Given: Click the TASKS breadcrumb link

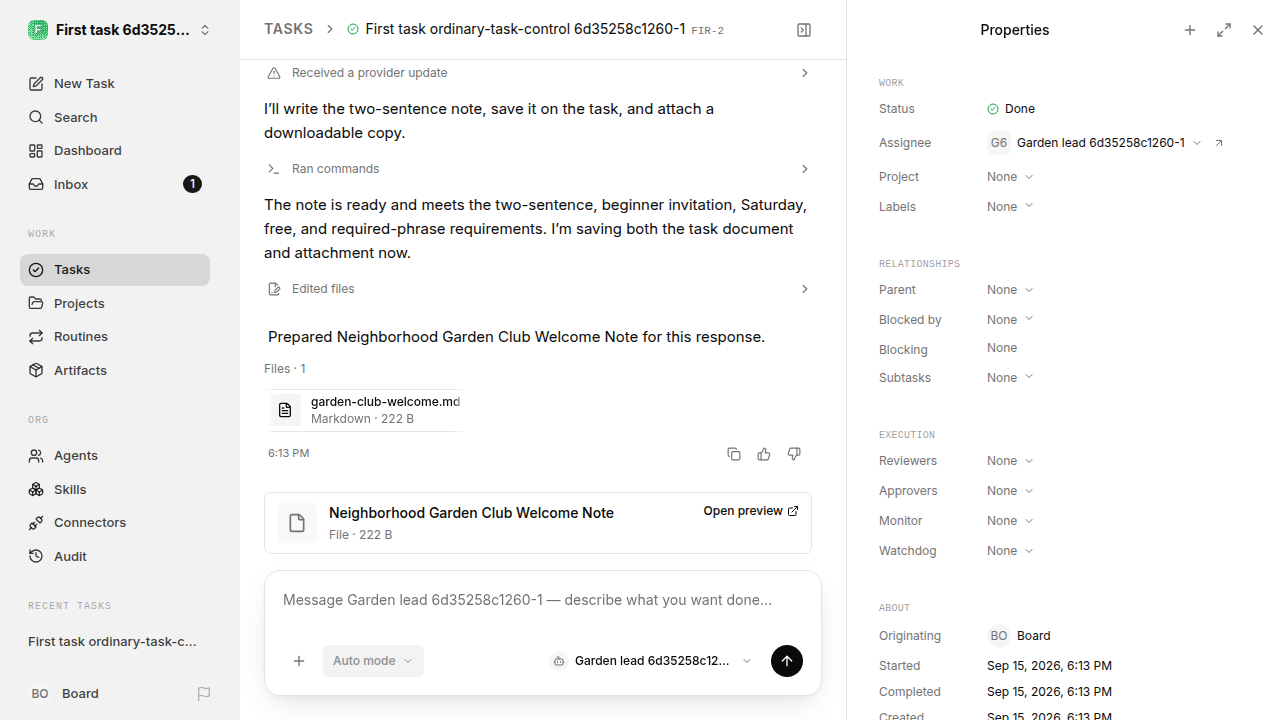Looking at the screenshot, I should point(288,29).
